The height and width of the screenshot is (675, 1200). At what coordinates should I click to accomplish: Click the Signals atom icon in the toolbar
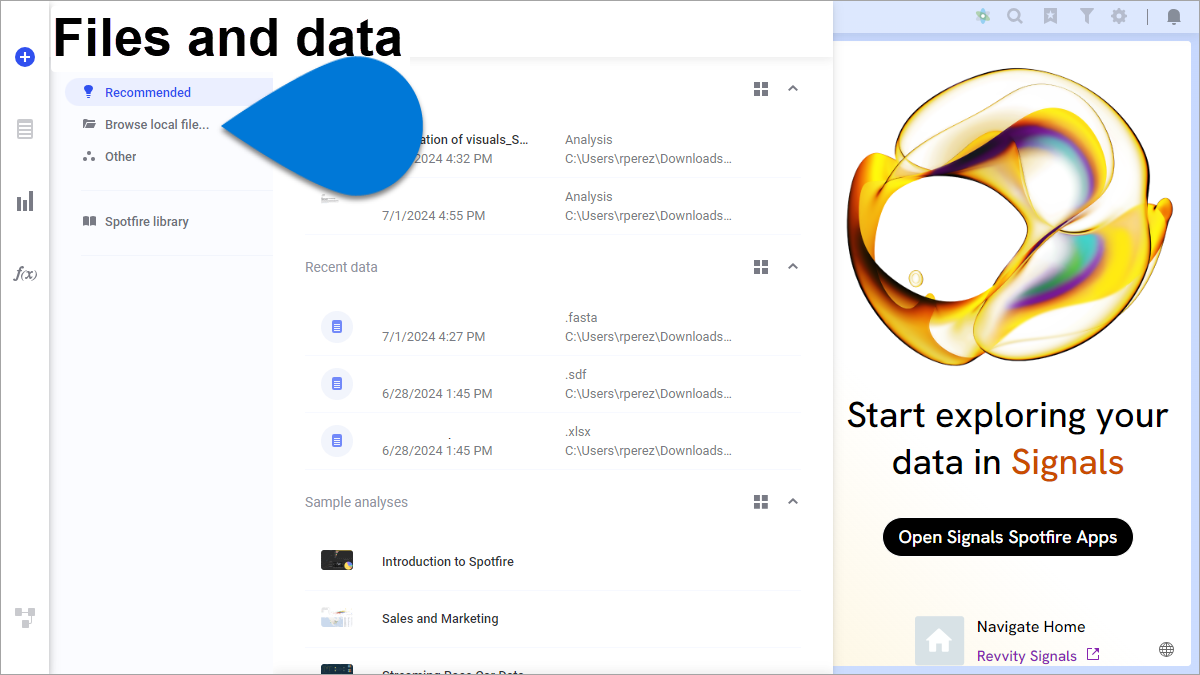(x=982, y=16)
